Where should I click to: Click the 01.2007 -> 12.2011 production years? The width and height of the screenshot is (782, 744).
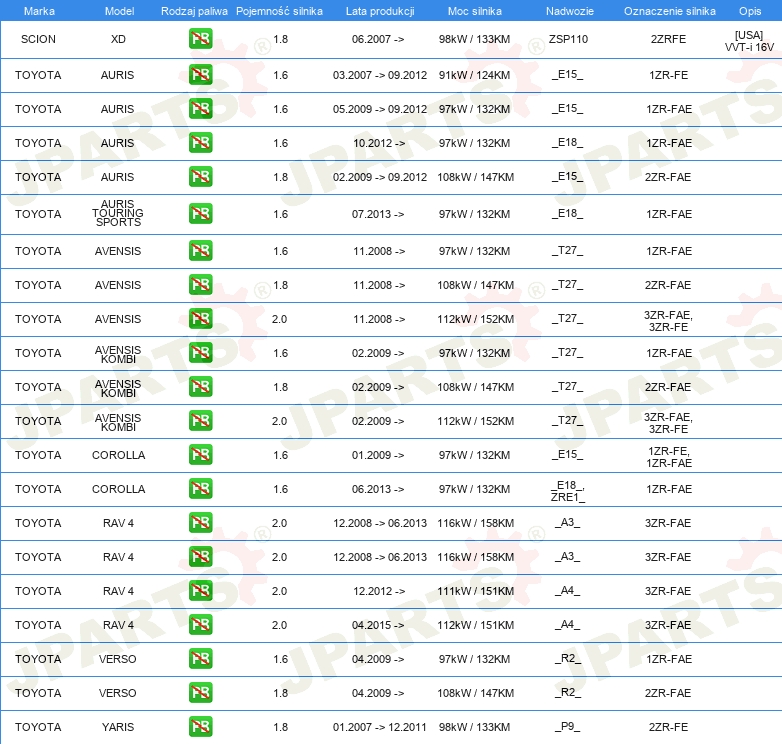pos(380,727)
